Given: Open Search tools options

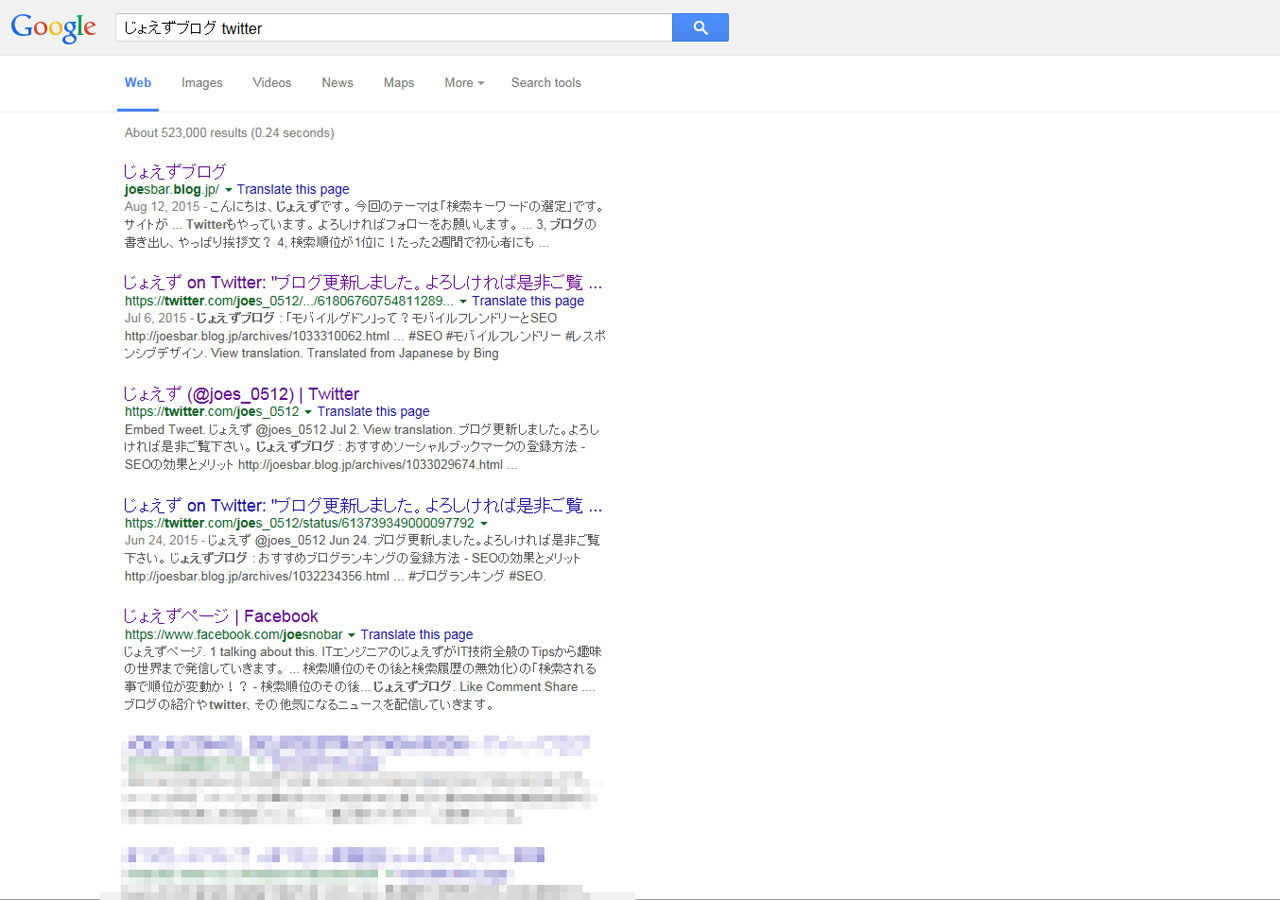Looking at the screenshot, I should coord(546,83).
